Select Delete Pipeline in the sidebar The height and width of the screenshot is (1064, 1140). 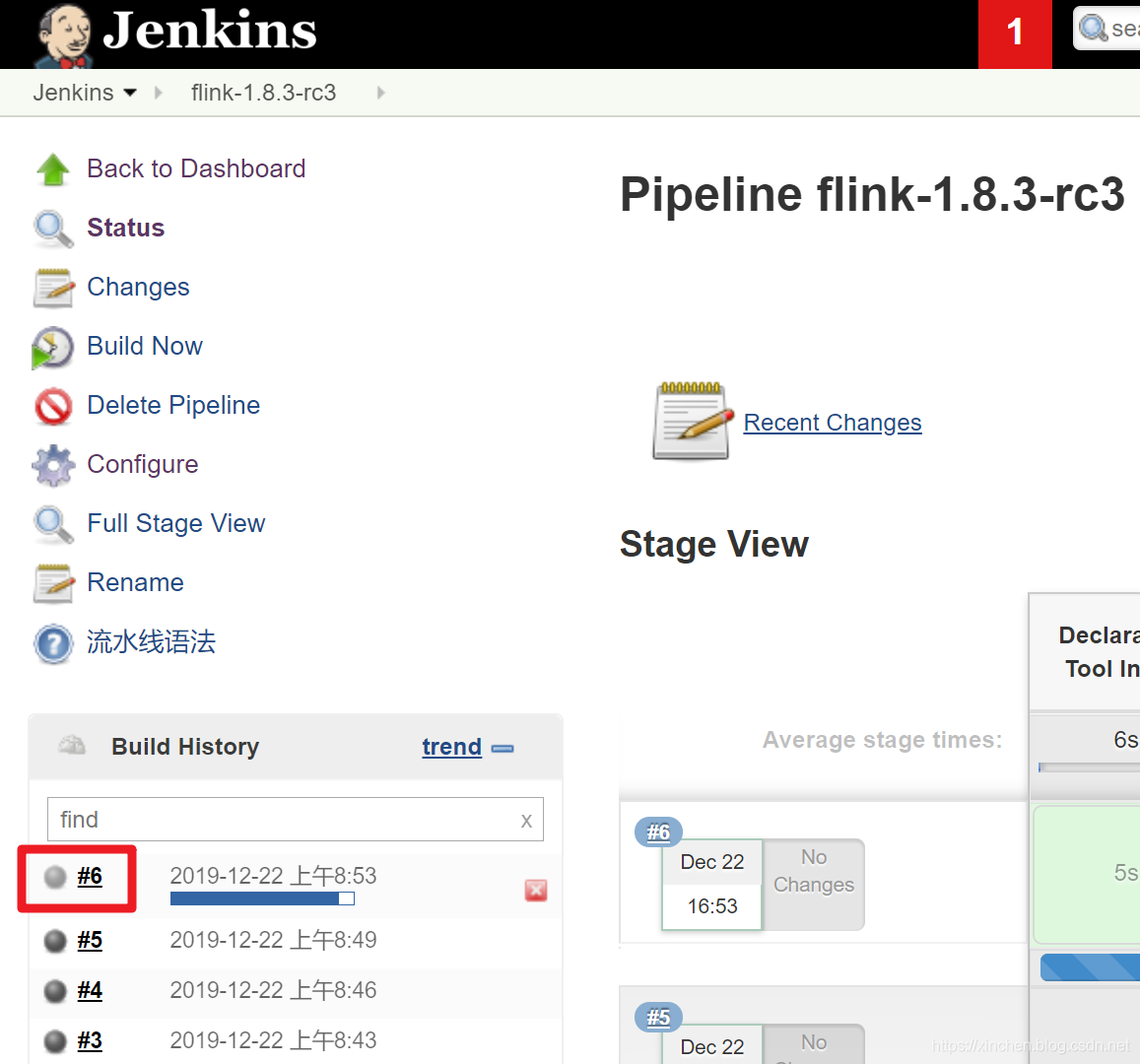(x=173, y=405)
